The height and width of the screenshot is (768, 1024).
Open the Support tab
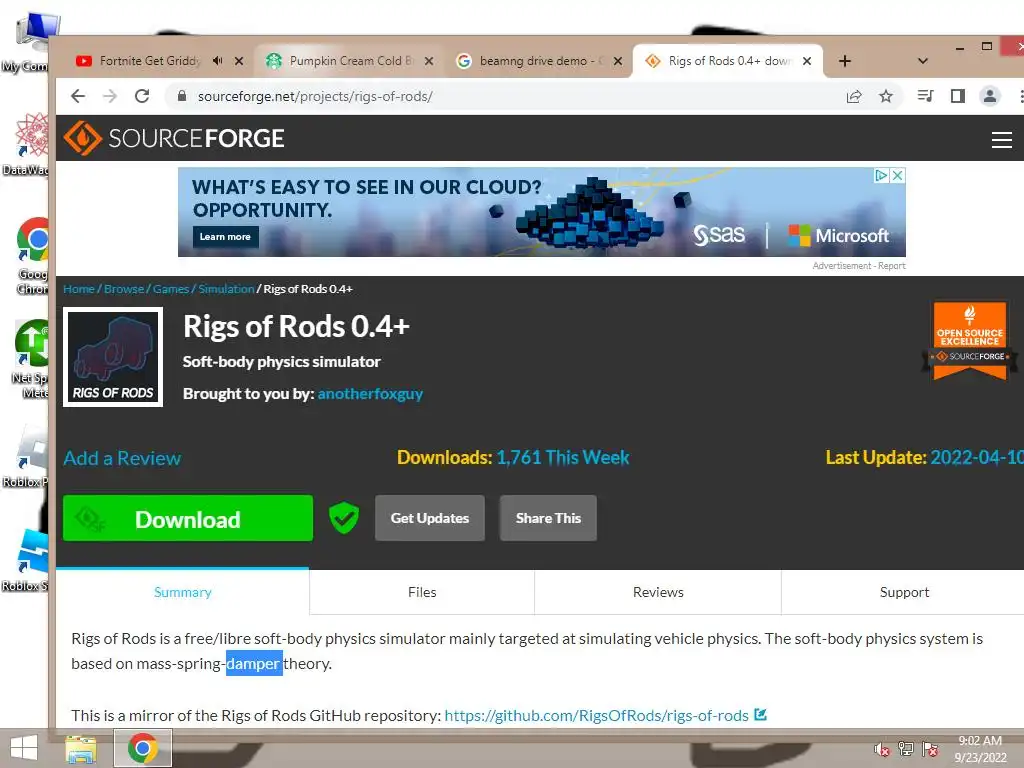[904, 592]
